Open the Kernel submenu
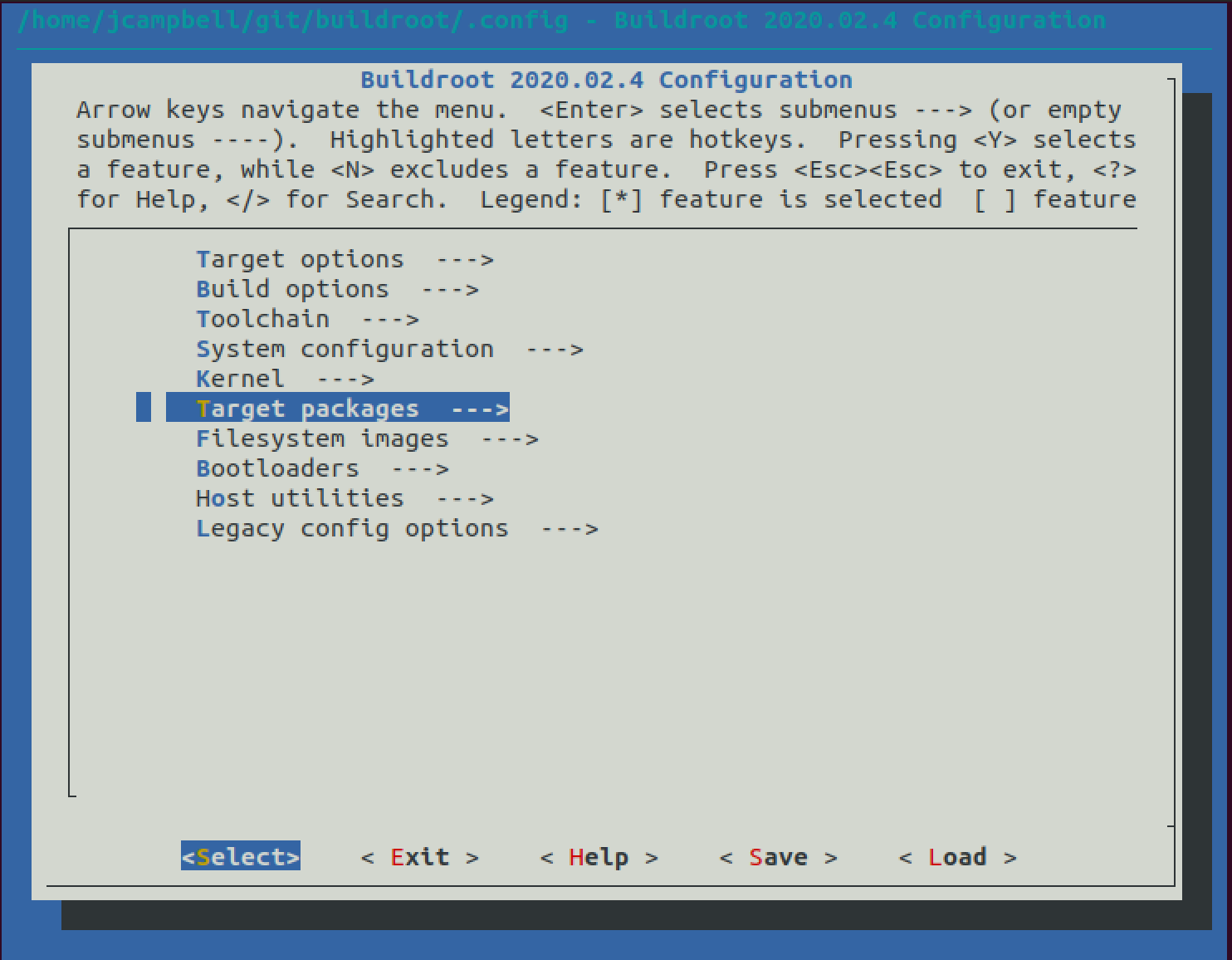The height and width of the screenshot is (960, 1232). tap(285, 379)
